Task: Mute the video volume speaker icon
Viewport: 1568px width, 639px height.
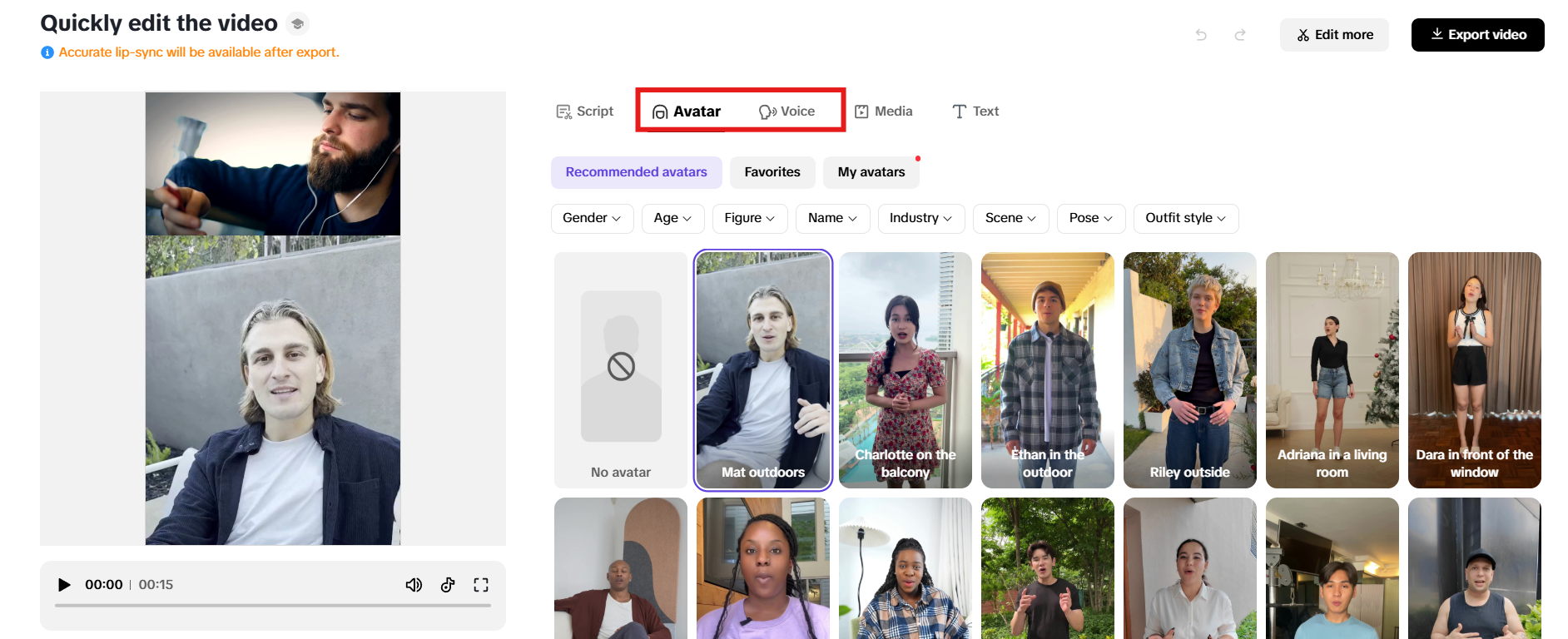Action: 414,585
